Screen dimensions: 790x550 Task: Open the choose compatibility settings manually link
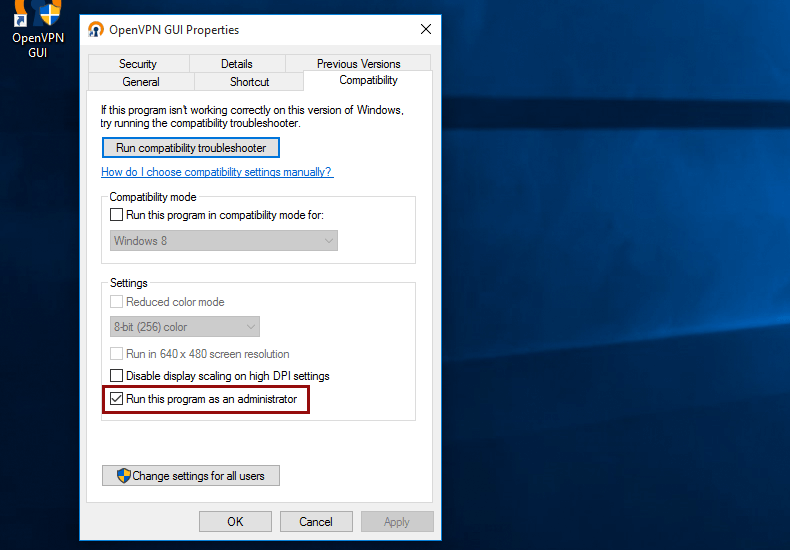217,172
